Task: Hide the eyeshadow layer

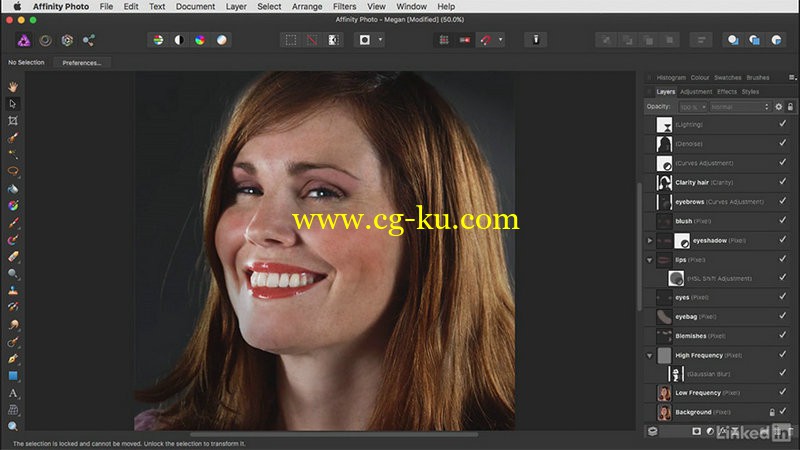Action: coord(783,240)
